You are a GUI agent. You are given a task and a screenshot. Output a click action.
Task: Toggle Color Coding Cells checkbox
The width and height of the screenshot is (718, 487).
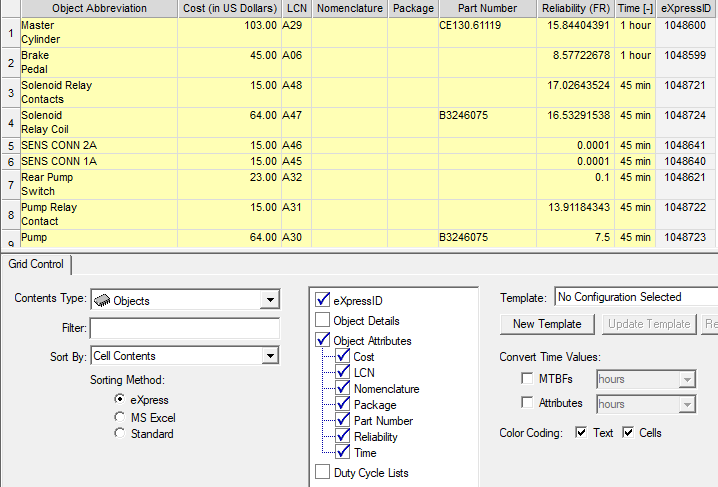pyautogui.click(x=628, y=433)
